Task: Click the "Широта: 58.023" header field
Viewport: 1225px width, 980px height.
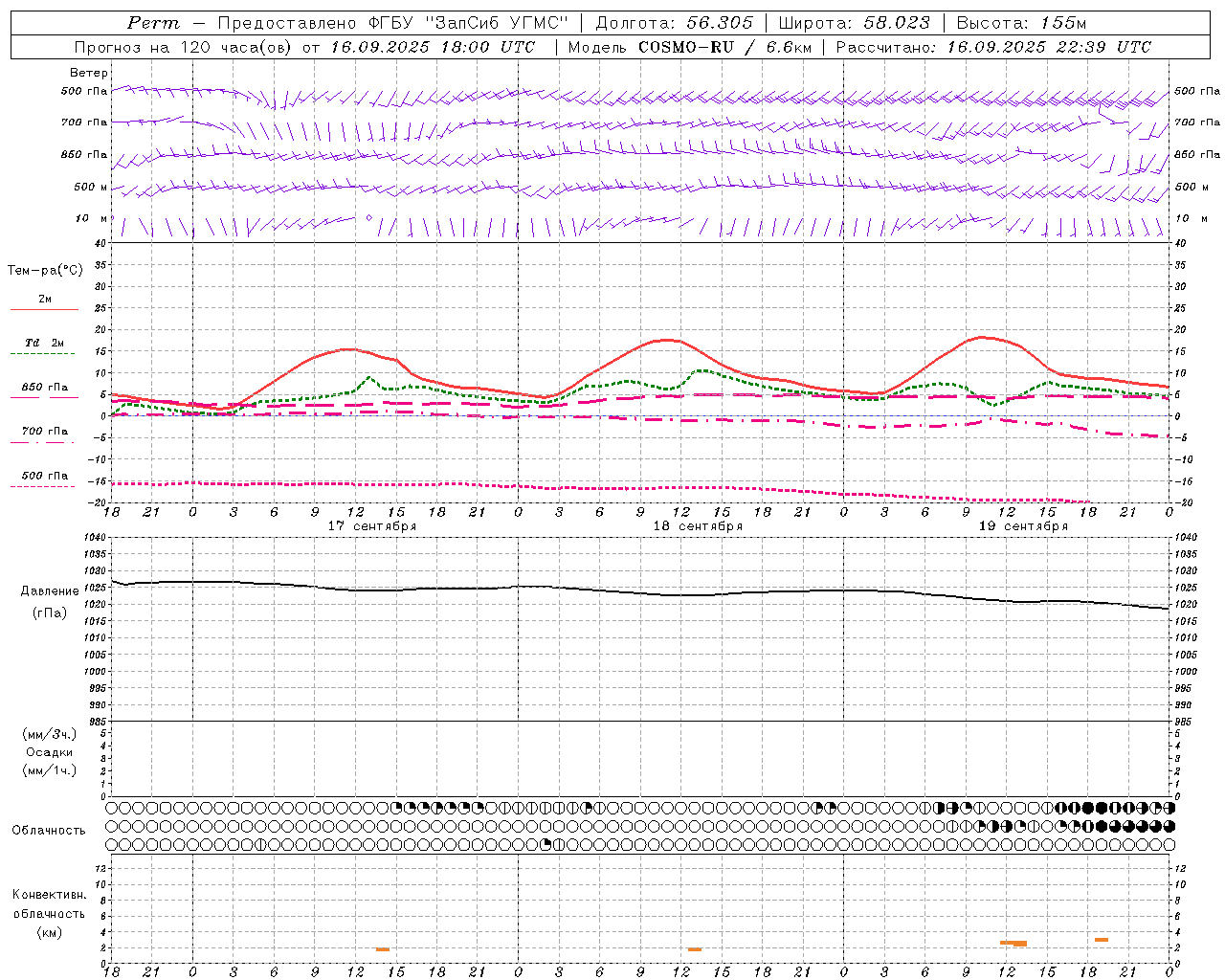Action: (855, 23)
